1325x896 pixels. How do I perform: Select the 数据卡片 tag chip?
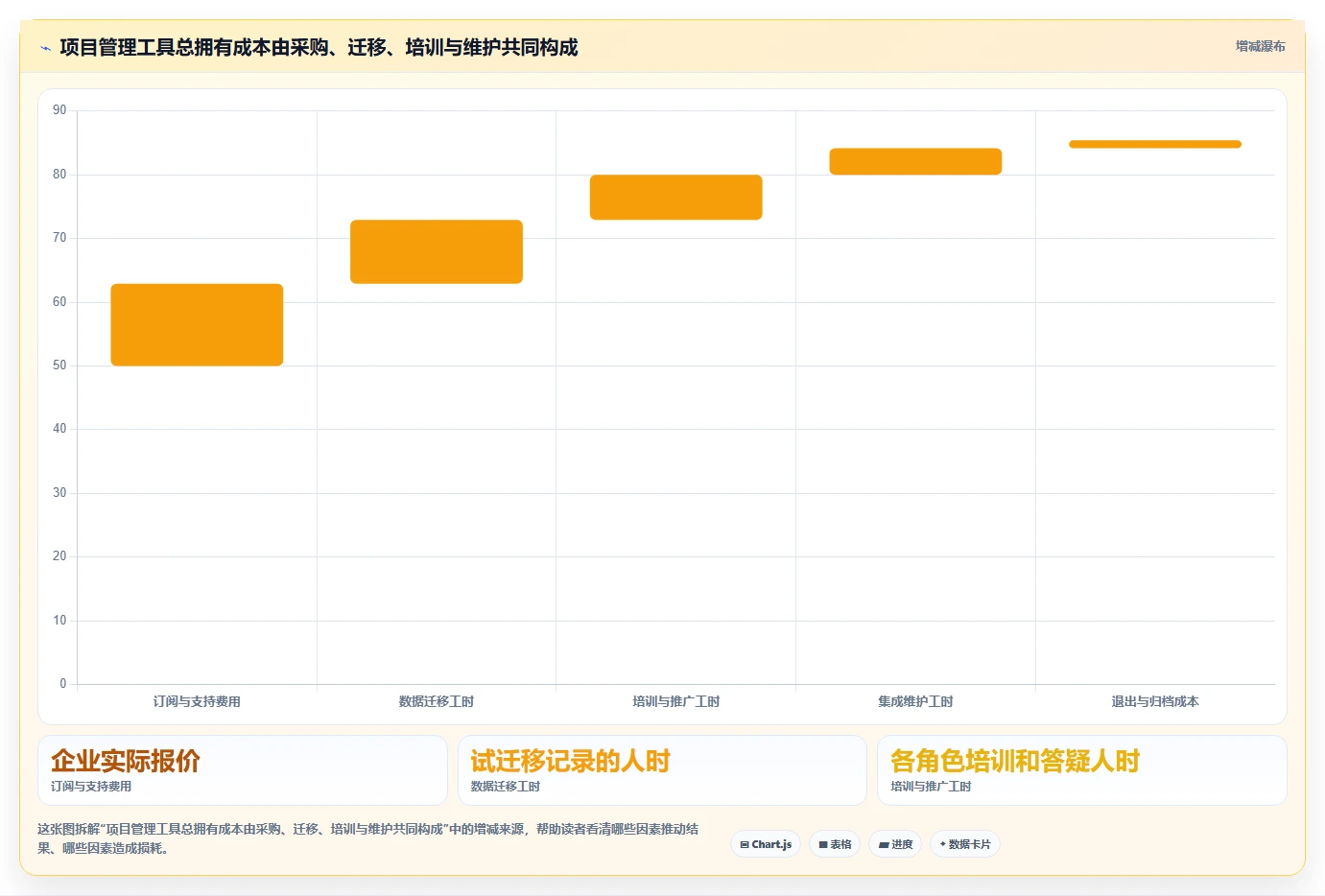click(x=965, y=844)
